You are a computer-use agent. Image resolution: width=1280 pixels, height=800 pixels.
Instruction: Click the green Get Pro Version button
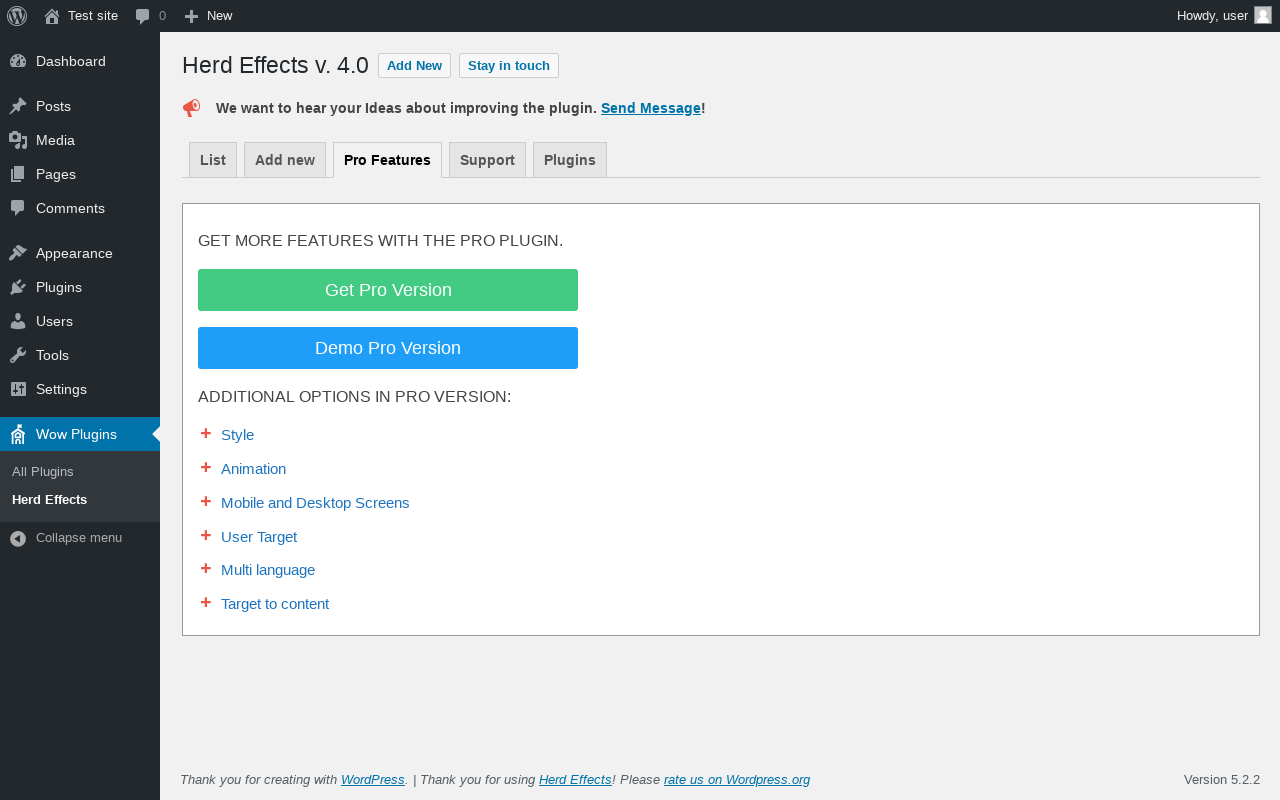[388, 290]
